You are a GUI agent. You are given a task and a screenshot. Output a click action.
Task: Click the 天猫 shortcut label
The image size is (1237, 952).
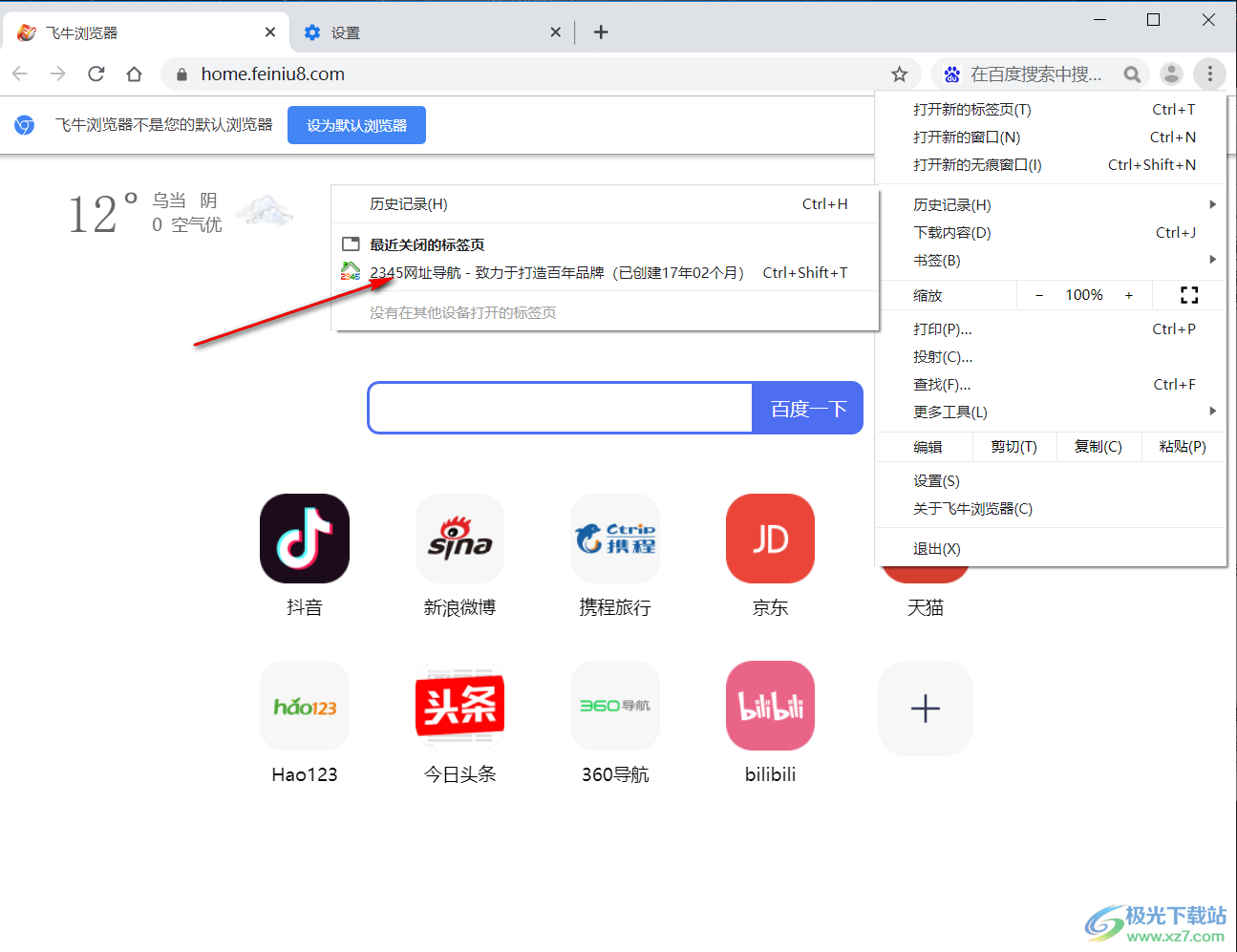point(926,607)
